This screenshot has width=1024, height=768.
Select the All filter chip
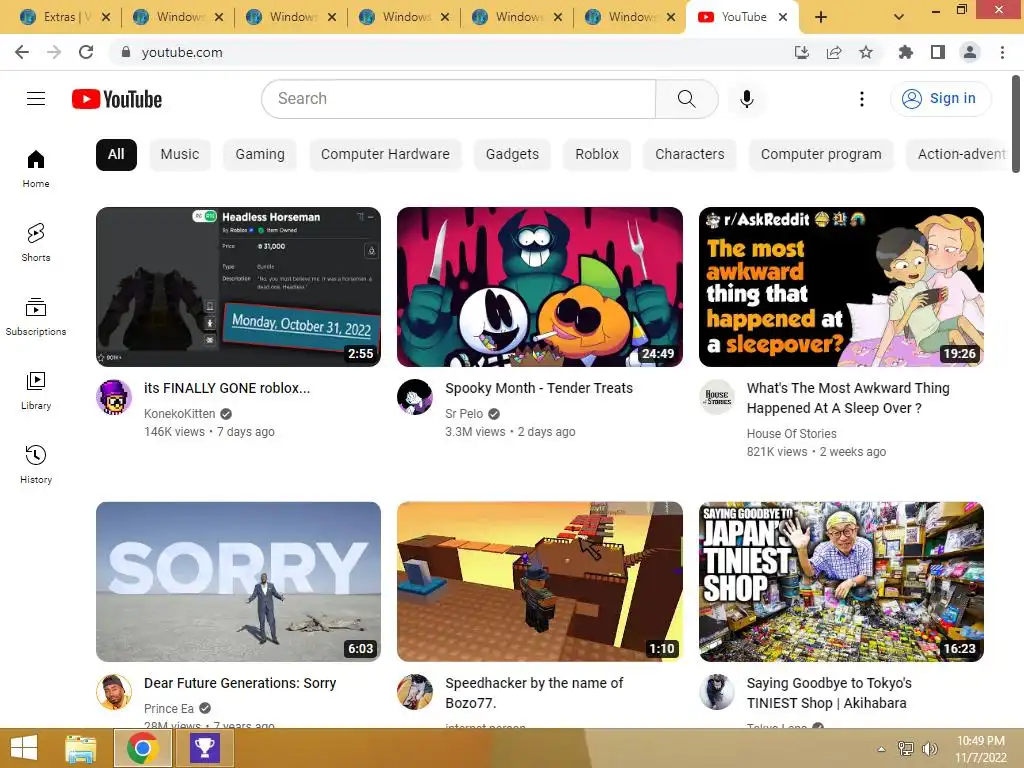pos(116,155)
